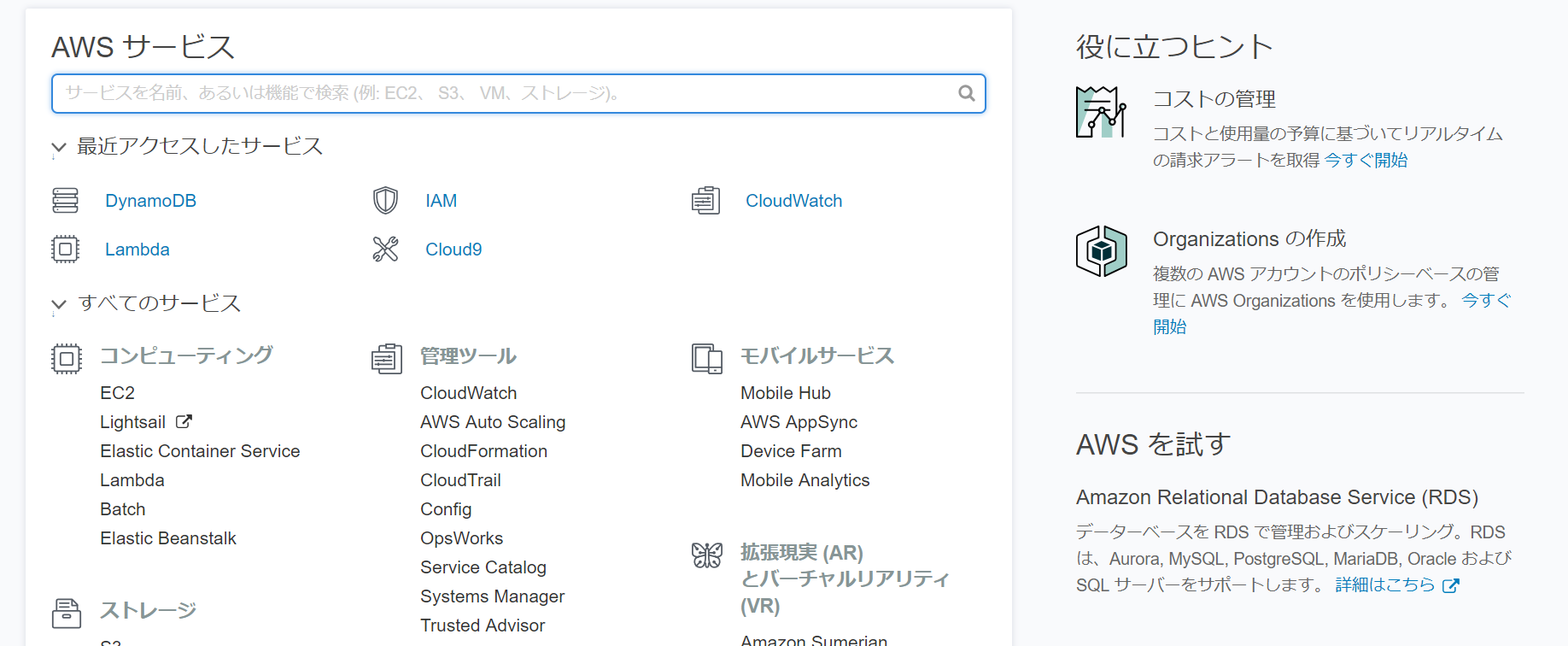The image size is (1568, 646).
Task: Click external link icon after 詳細はこちら
Action: pos(1450,585)
